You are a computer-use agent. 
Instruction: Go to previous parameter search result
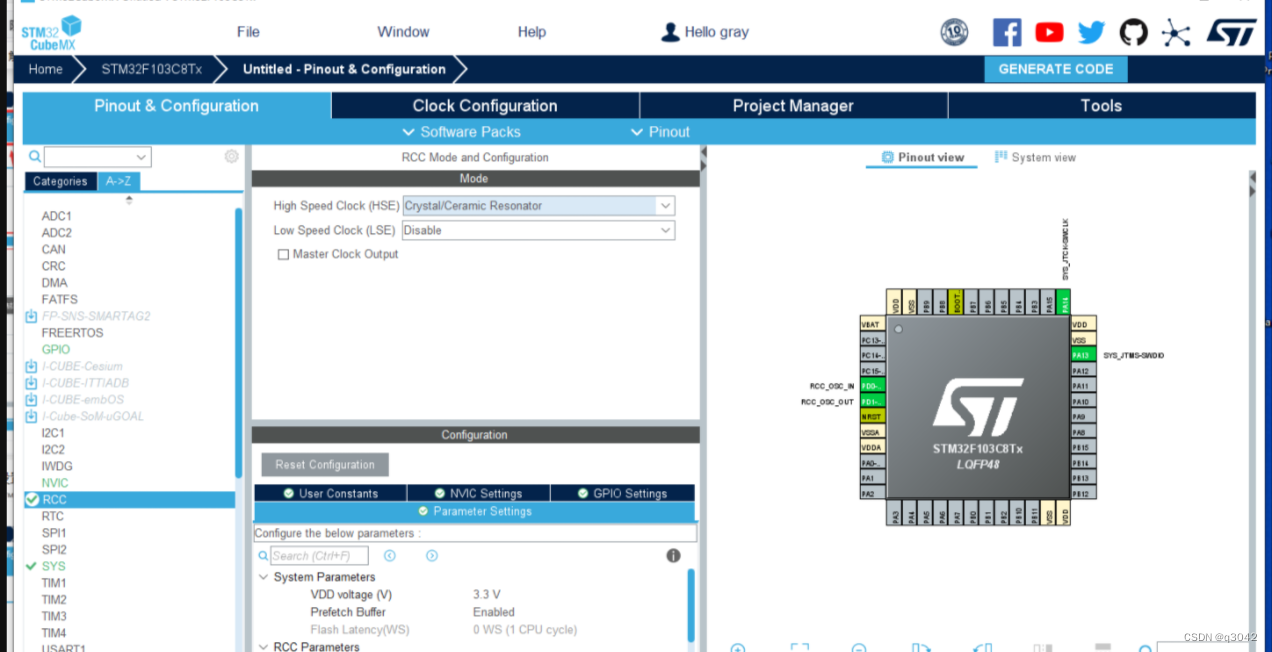pyautogui.click(x=390, y=556)
